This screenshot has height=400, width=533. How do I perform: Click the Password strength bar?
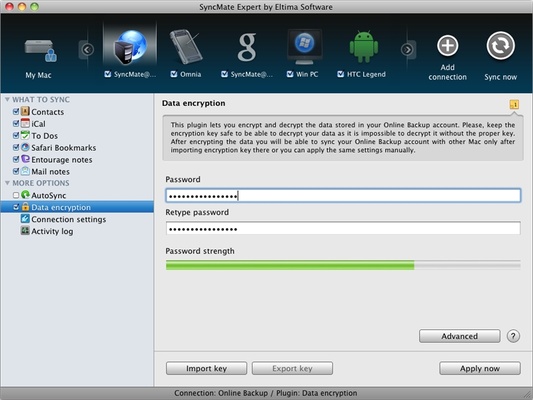[x=343, y=265]
